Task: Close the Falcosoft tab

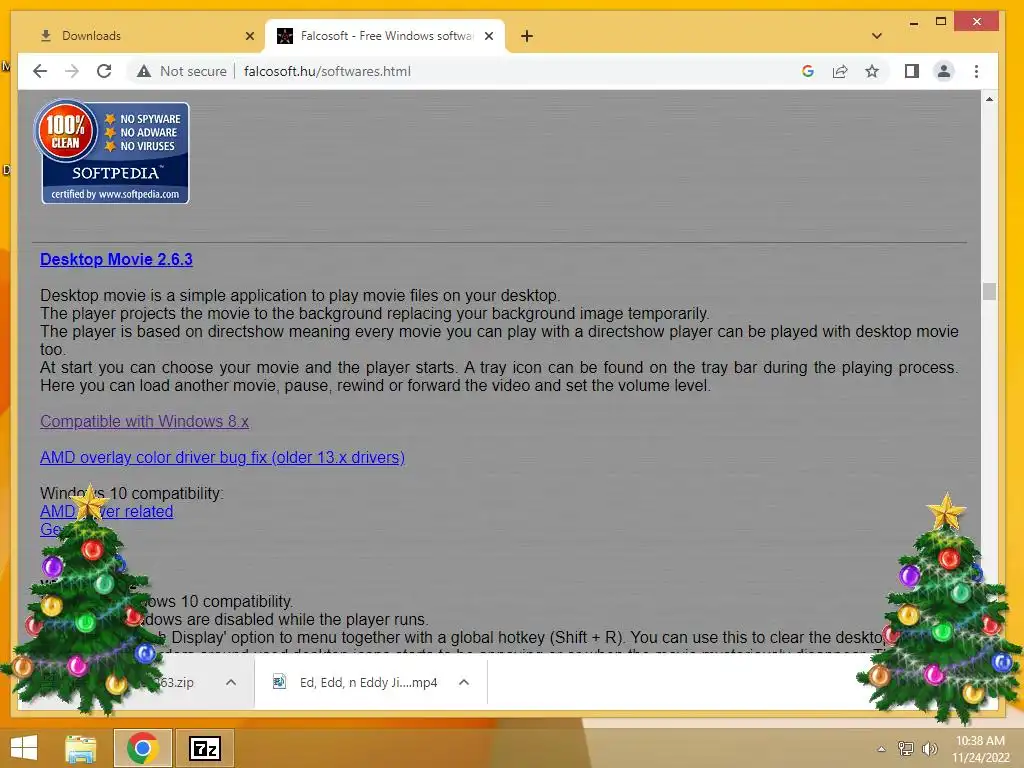Action: [488, 36]
